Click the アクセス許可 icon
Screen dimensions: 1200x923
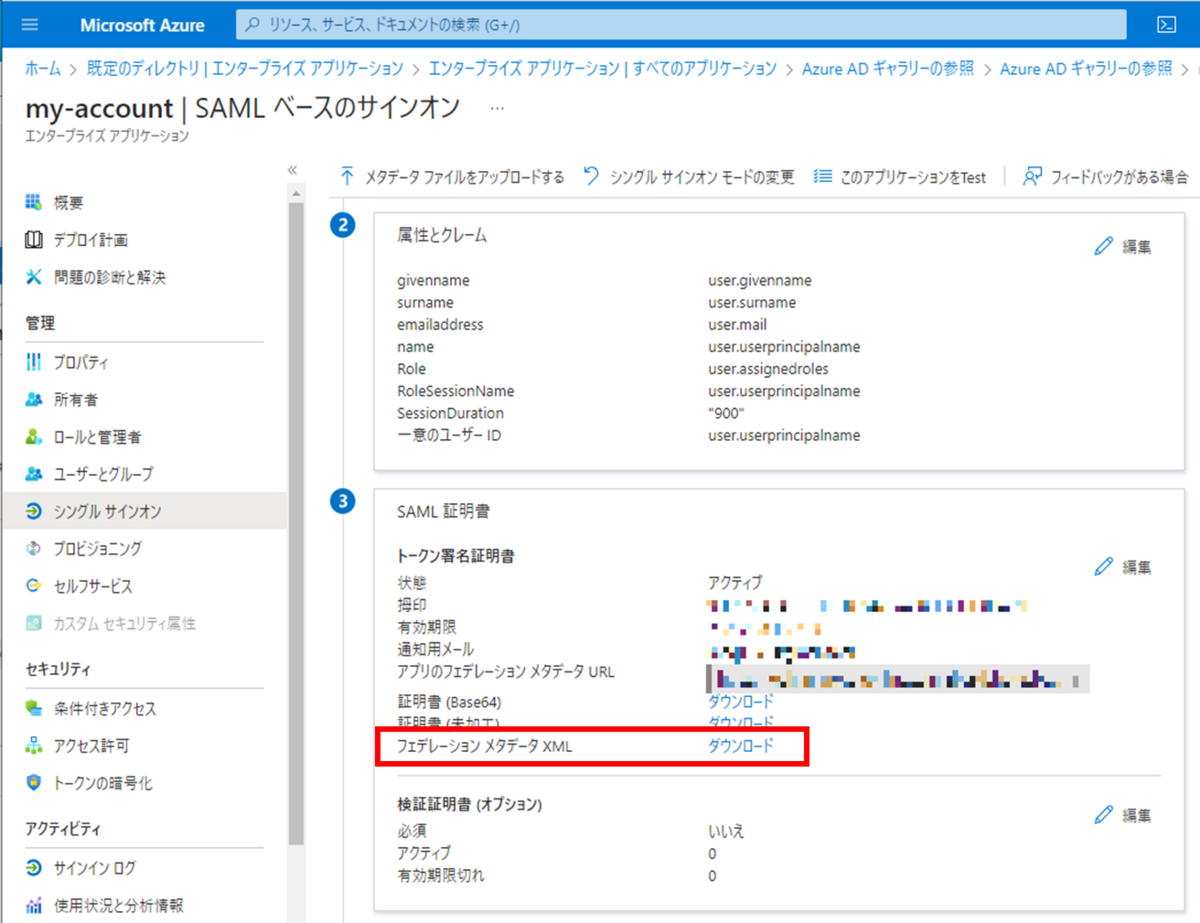pos(34,746)
